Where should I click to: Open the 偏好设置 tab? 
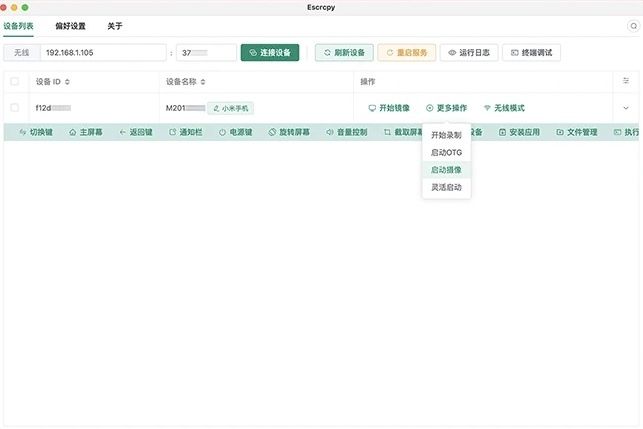(x=70, y=26)
